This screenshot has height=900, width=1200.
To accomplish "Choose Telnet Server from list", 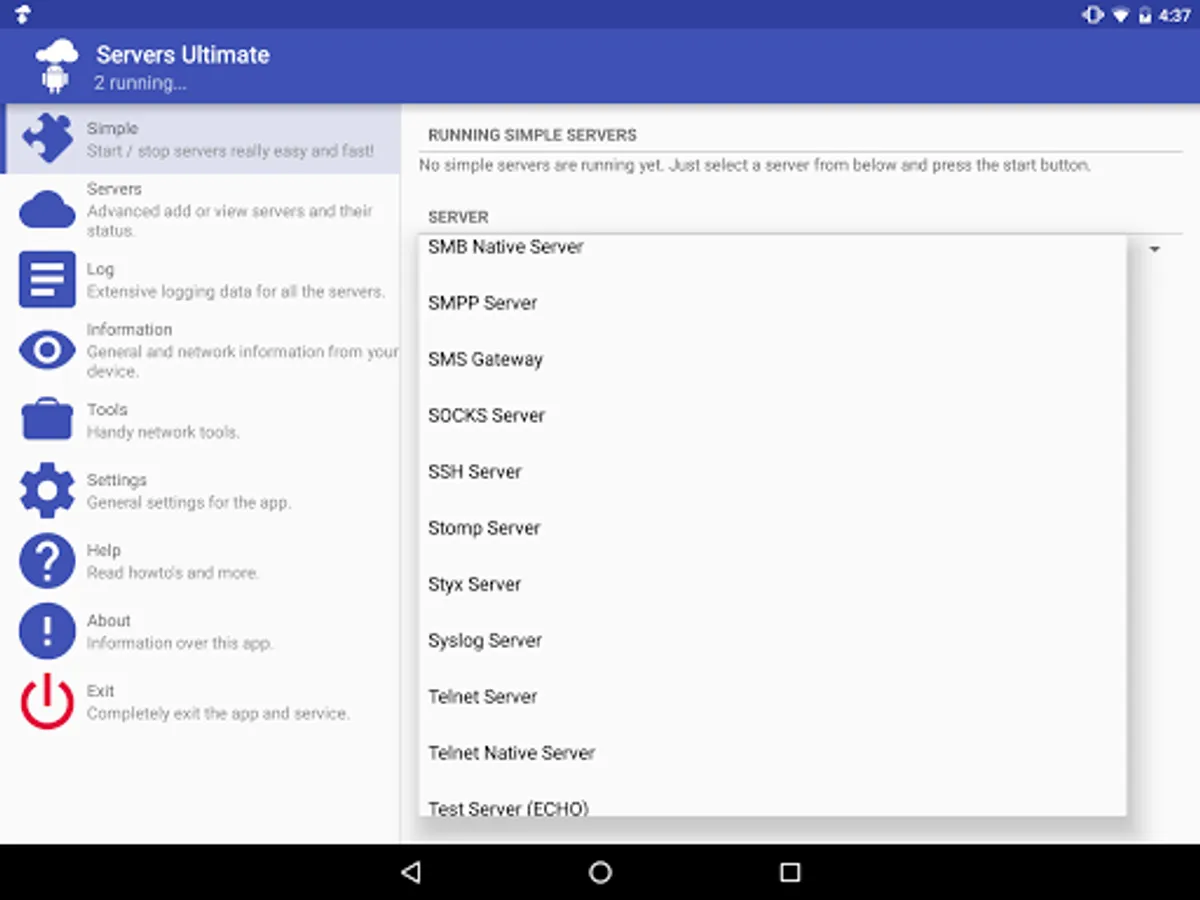I will (772, 696).
